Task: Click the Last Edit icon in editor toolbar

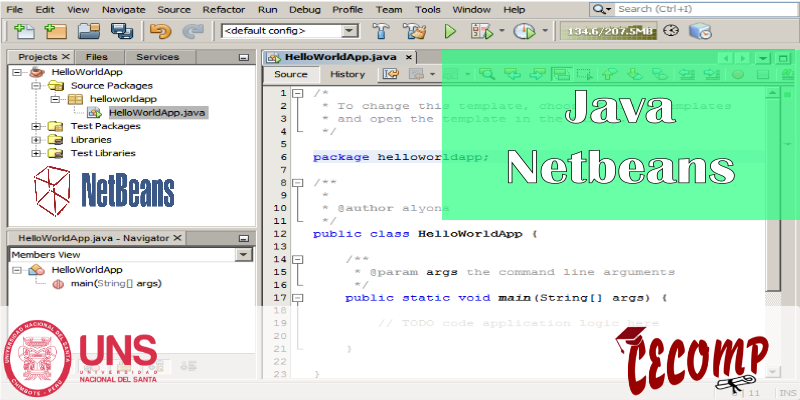Action: [390, 74]
